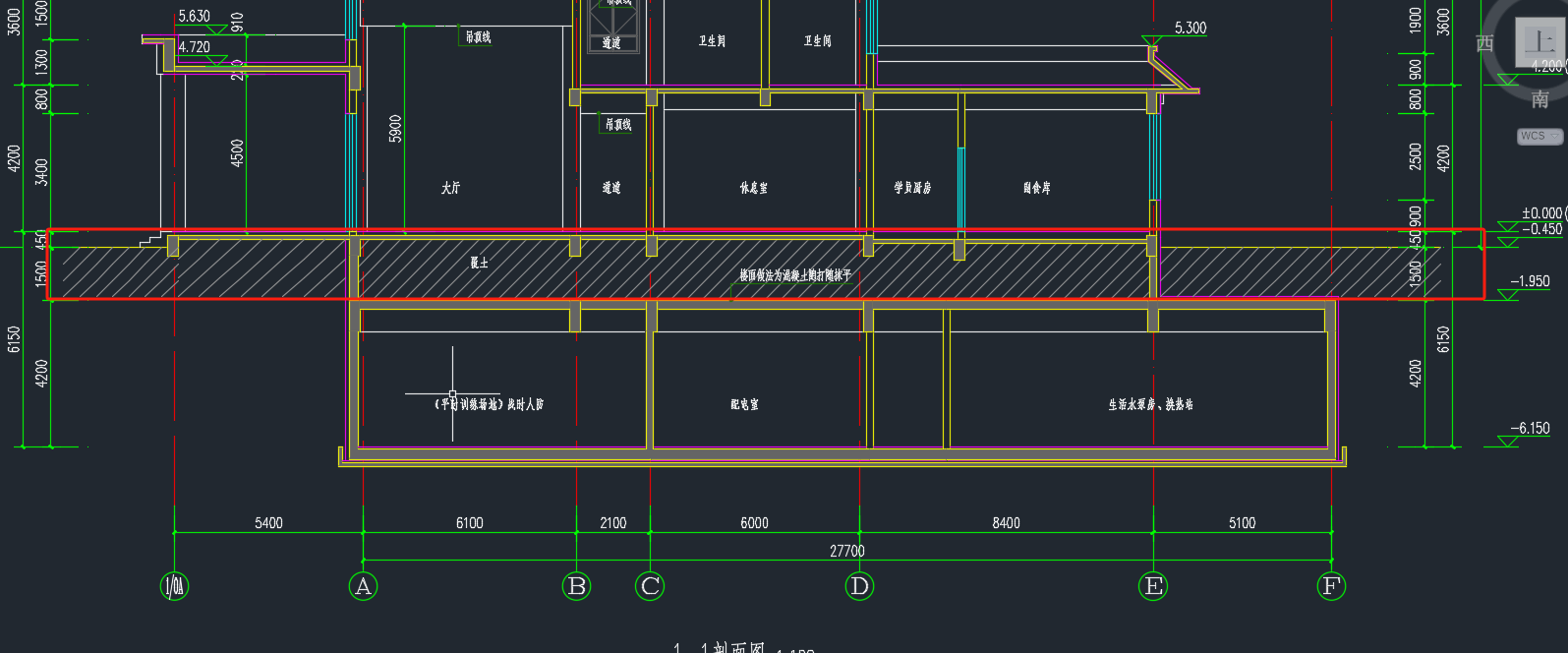Click the 3400 dimension on the left side
This screenshot has height=653, width=1568.
pyautogui.click(x=41, y=171)
